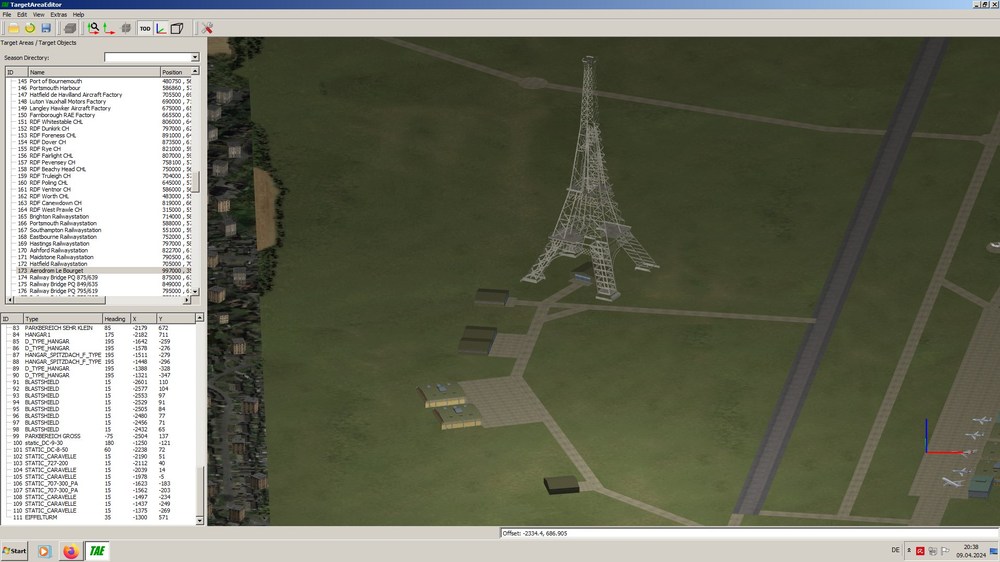Click the X column header
Screen dimensions: 1000x562
point(143,318)
